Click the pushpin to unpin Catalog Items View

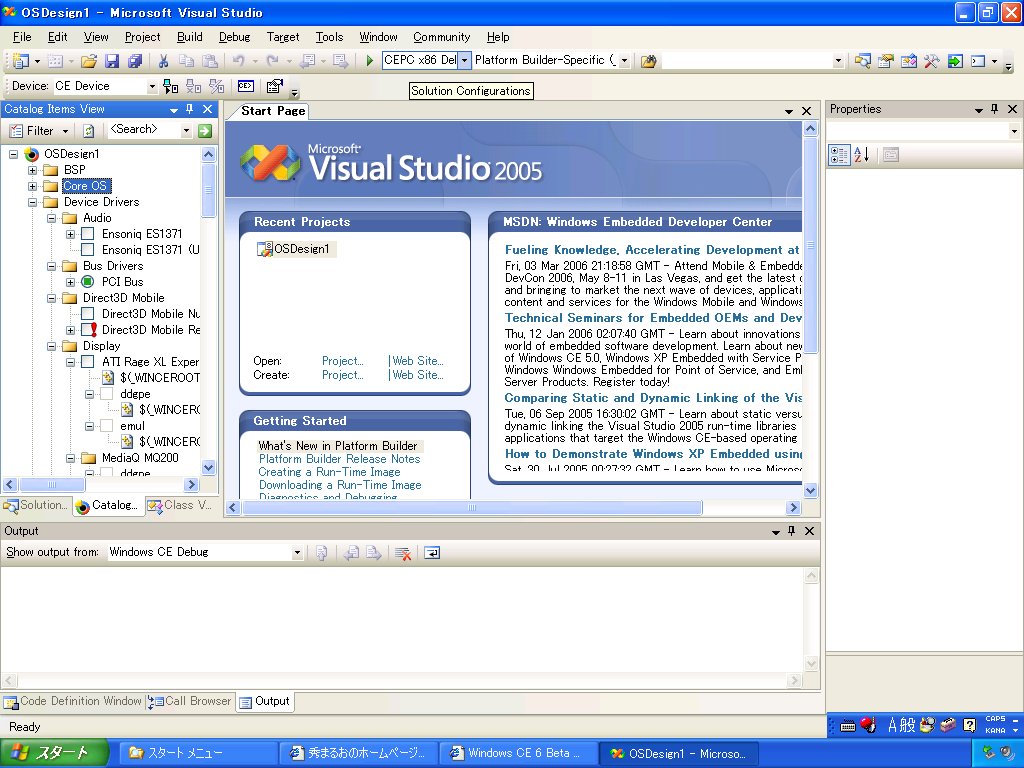click(x=189, y=109)
